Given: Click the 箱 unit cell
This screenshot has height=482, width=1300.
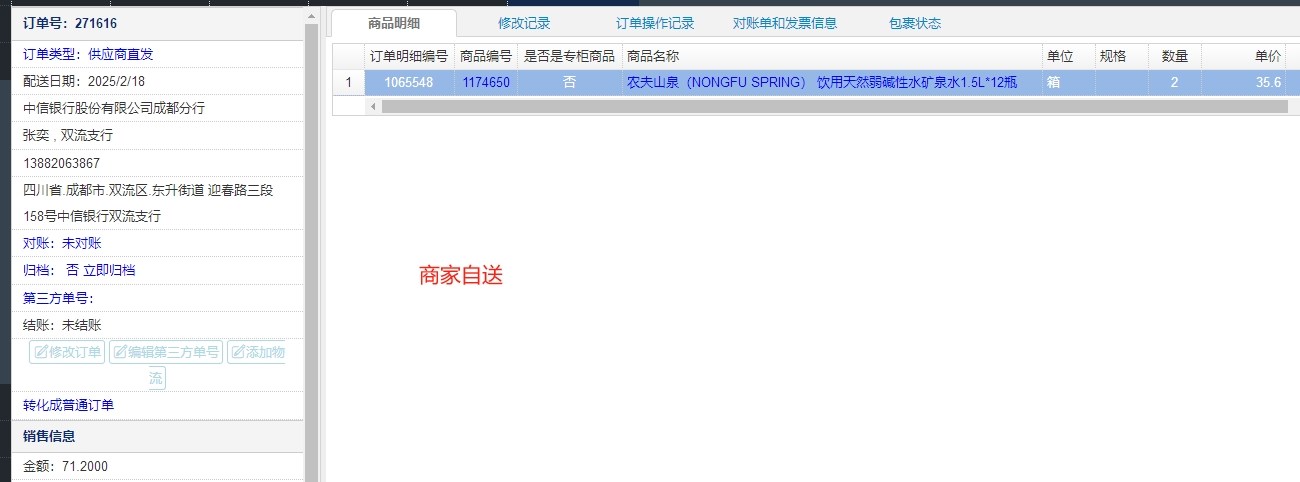Looking at the screenshot, I should (1068, 83).
